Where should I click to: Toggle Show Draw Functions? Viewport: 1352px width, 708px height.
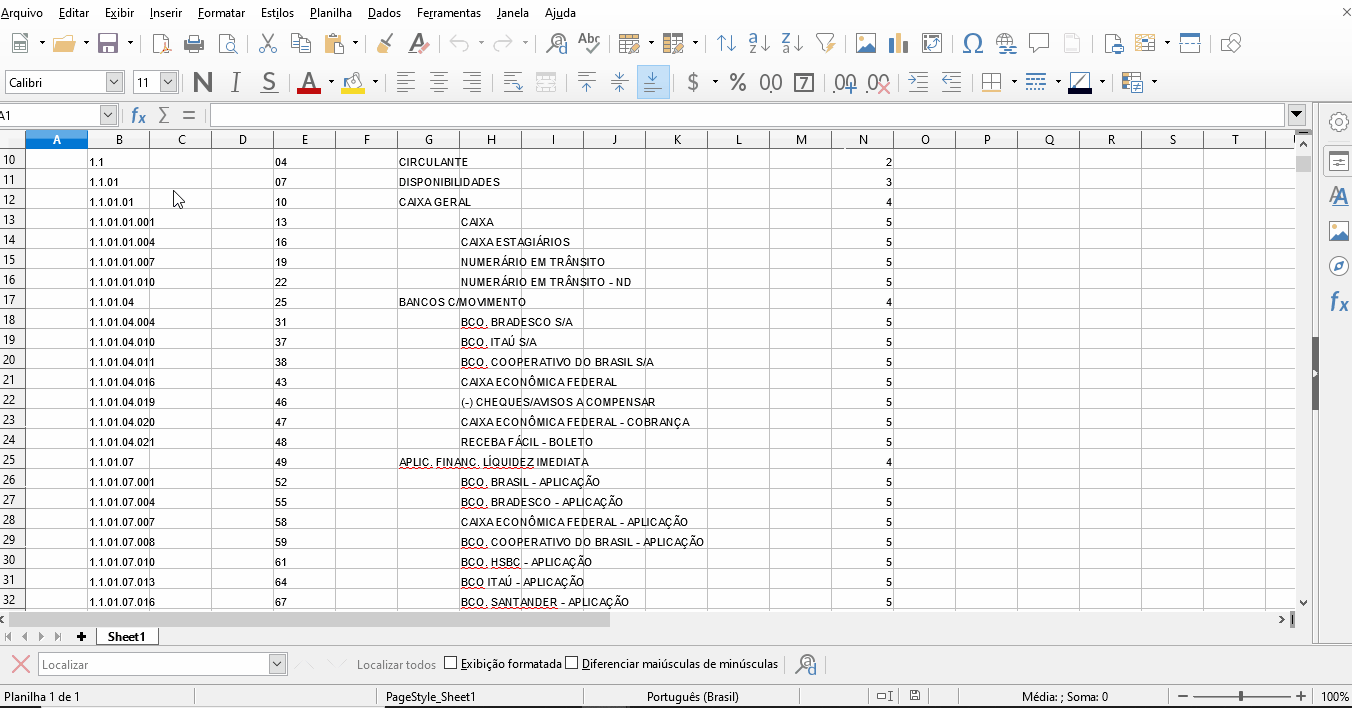click(1231, 43)
